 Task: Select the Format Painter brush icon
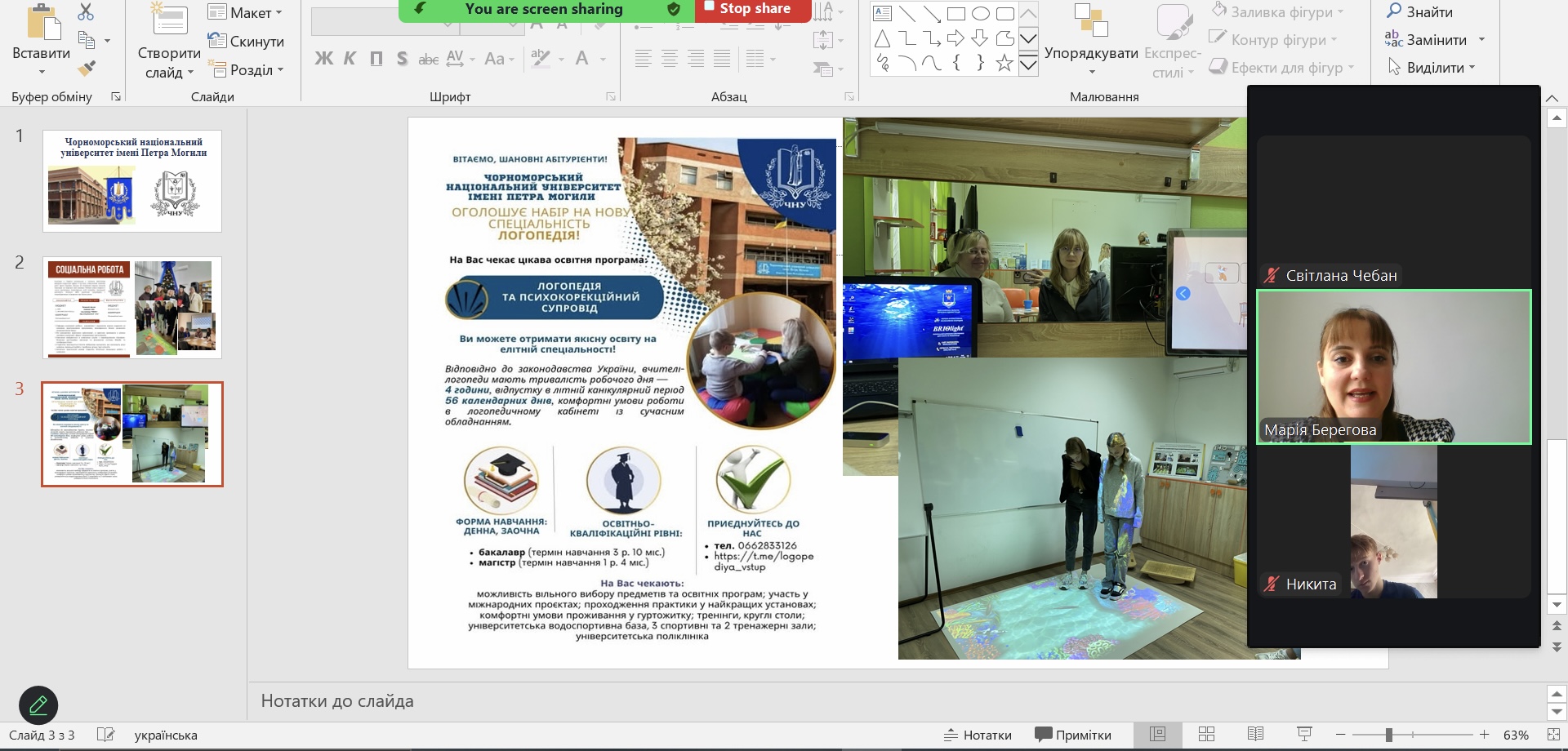(86, 69)
